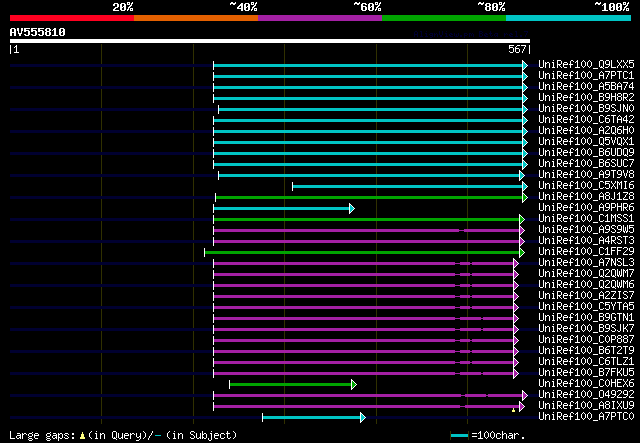Click the purple ~60% identity color band
The width and height of the screenshot is (640, 443).
pos(320,18)
